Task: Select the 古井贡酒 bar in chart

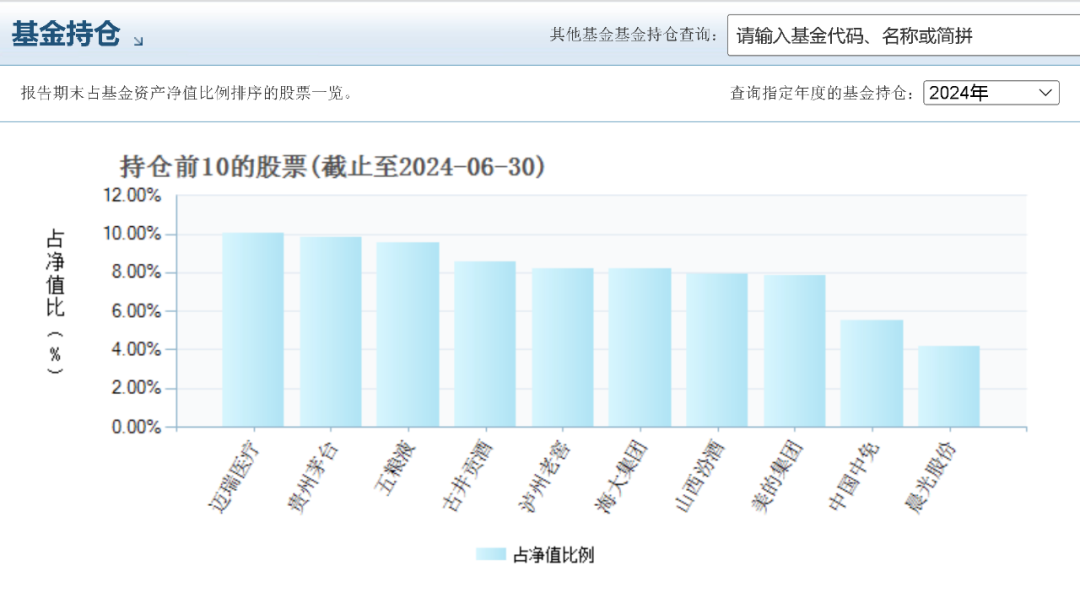Action: 485,345
